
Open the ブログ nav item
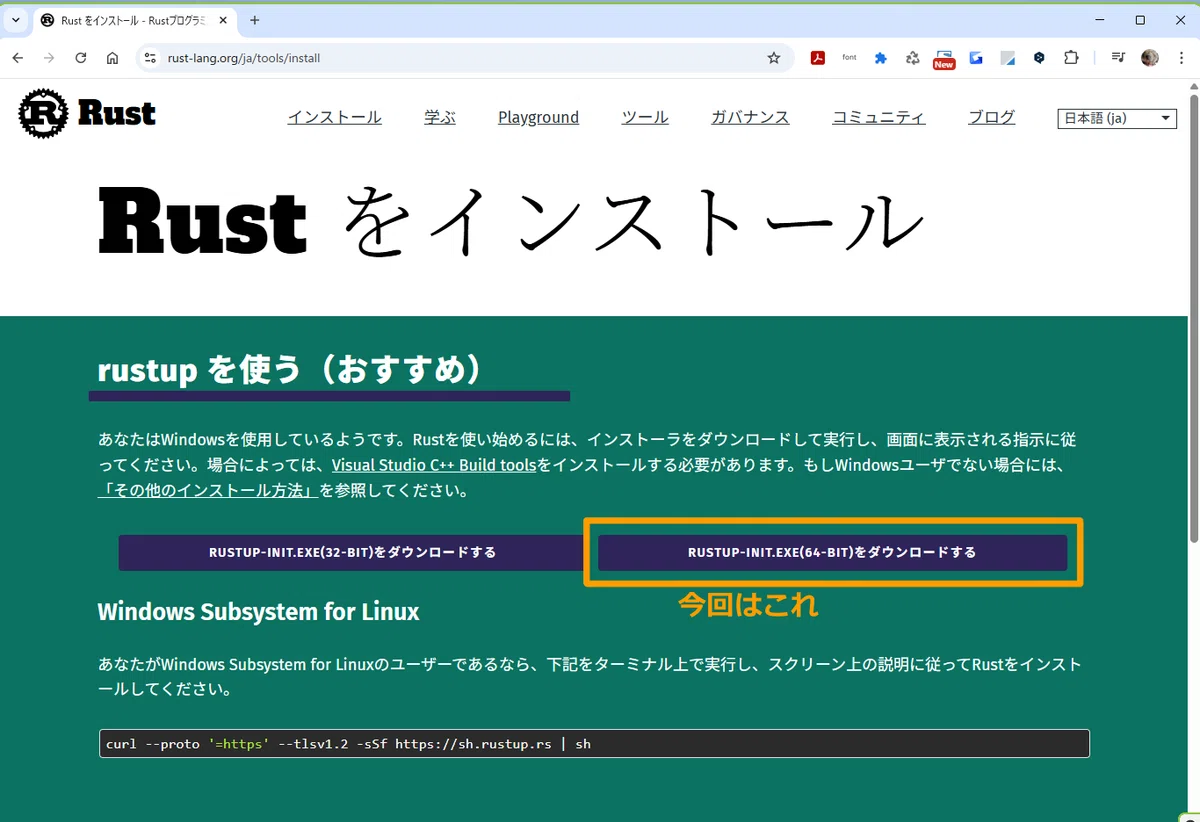(992, 117)
